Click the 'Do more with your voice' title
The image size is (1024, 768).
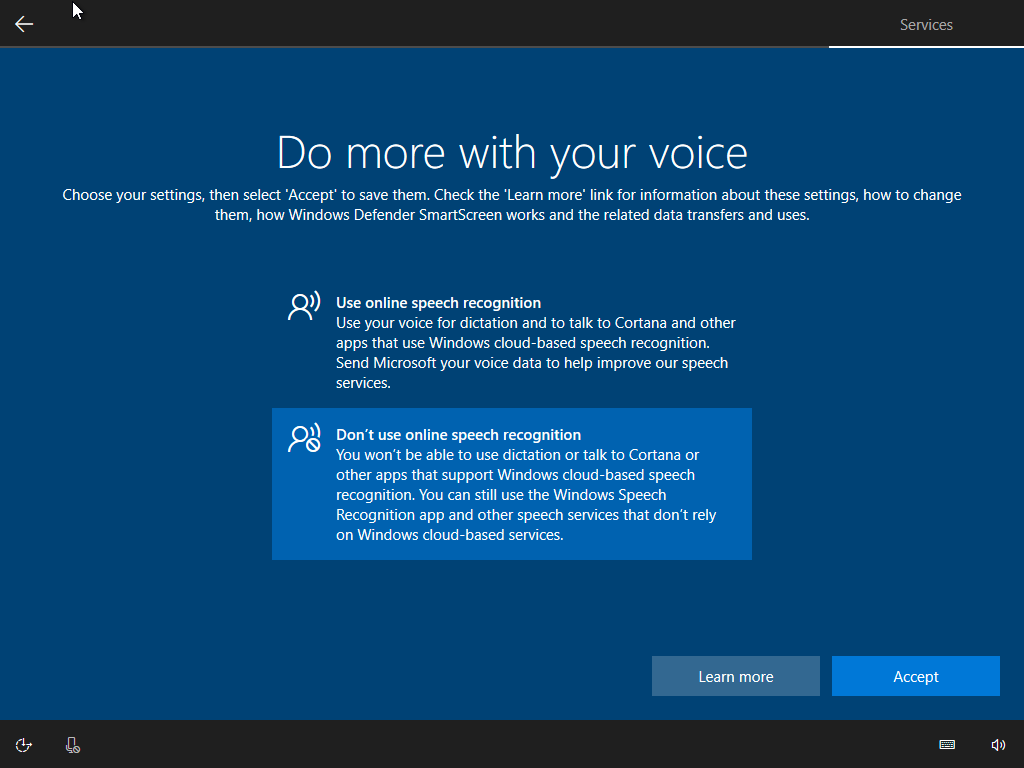(512, 153)
